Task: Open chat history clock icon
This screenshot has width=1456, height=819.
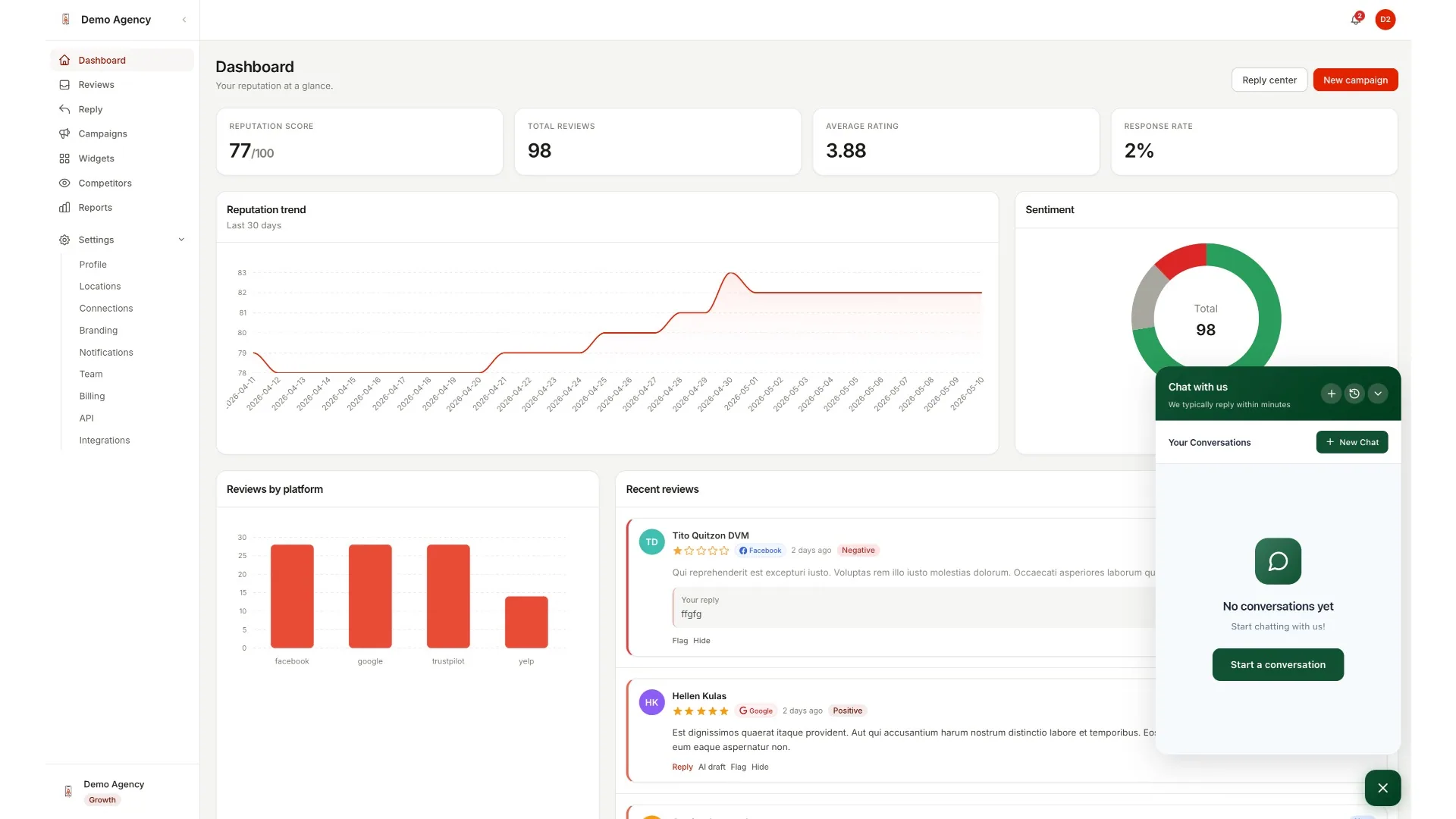Action: pos(1354,394)
